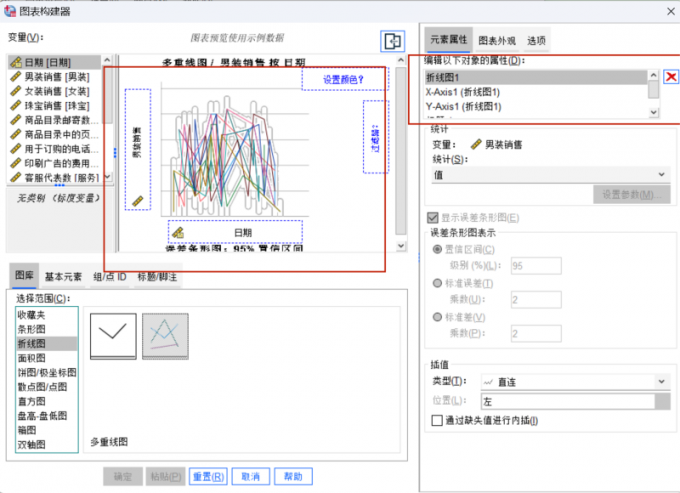Select 折线图1 in element list
Viewport: 680px width, 493px height.
point(536,77)
